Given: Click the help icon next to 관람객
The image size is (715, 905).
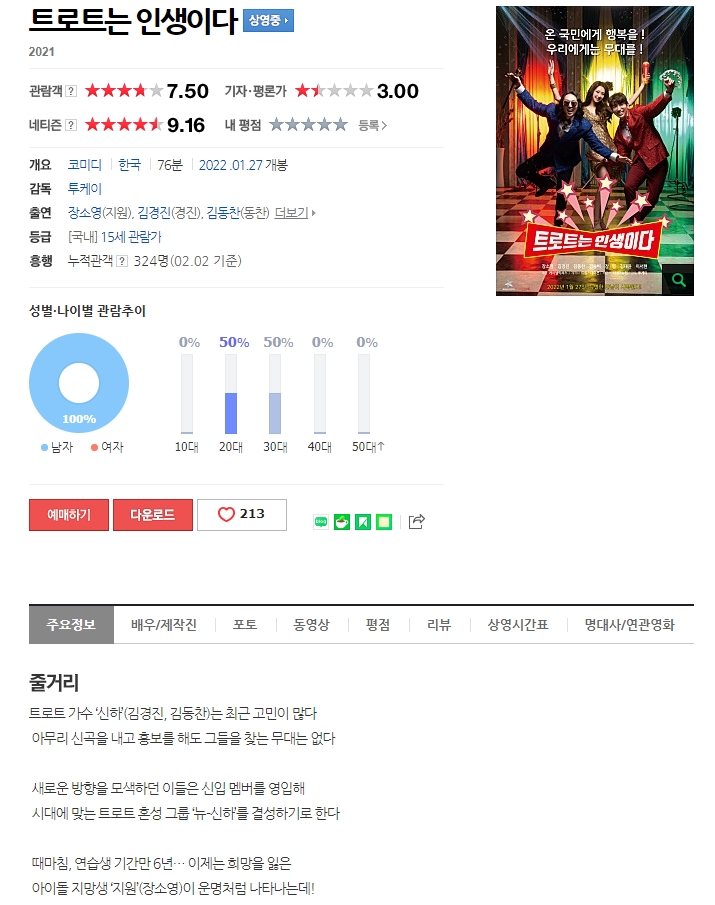Looking at the screenshot, I should click(71, 91).
